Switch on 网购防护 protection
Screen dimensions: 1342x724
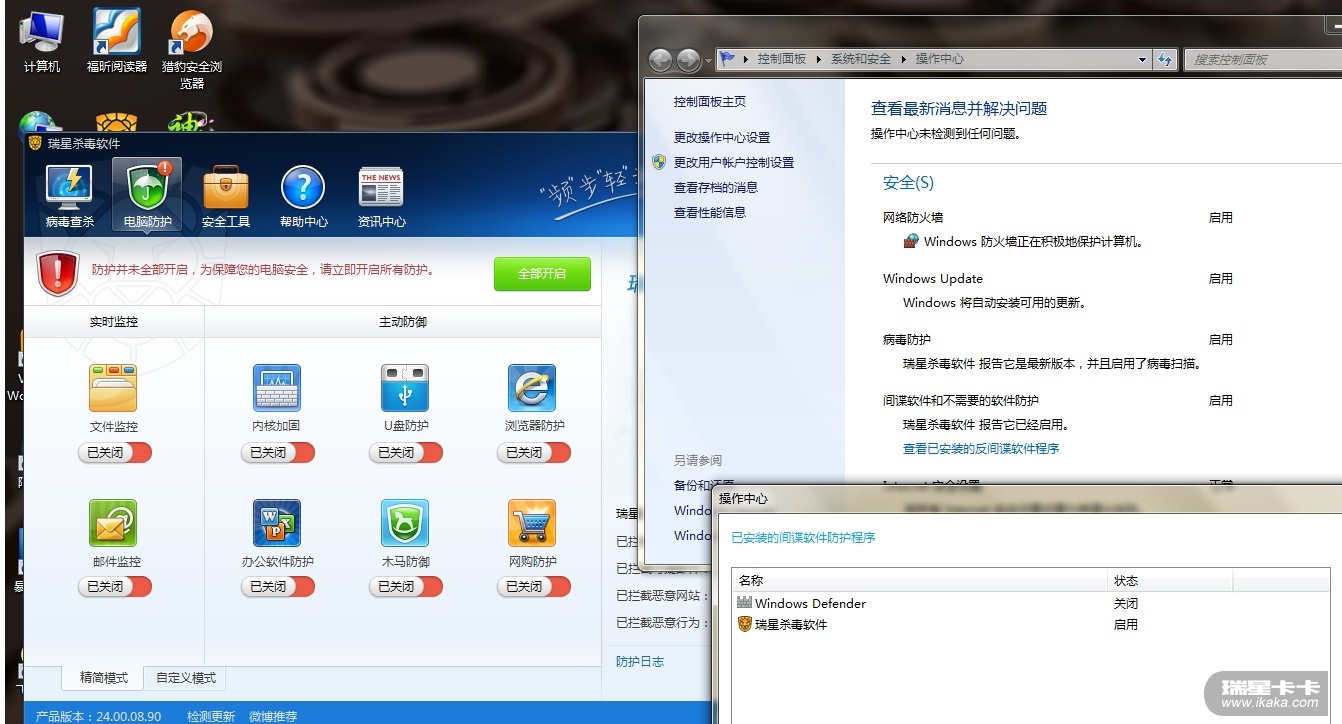(x=534, y=587)
